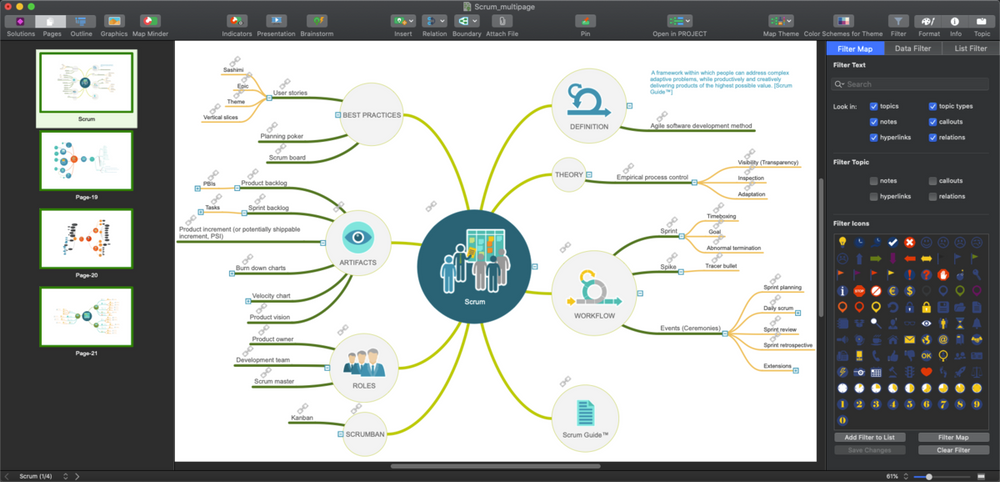
Task: Switch to List Filter tab
Action: tap(970, 48)
